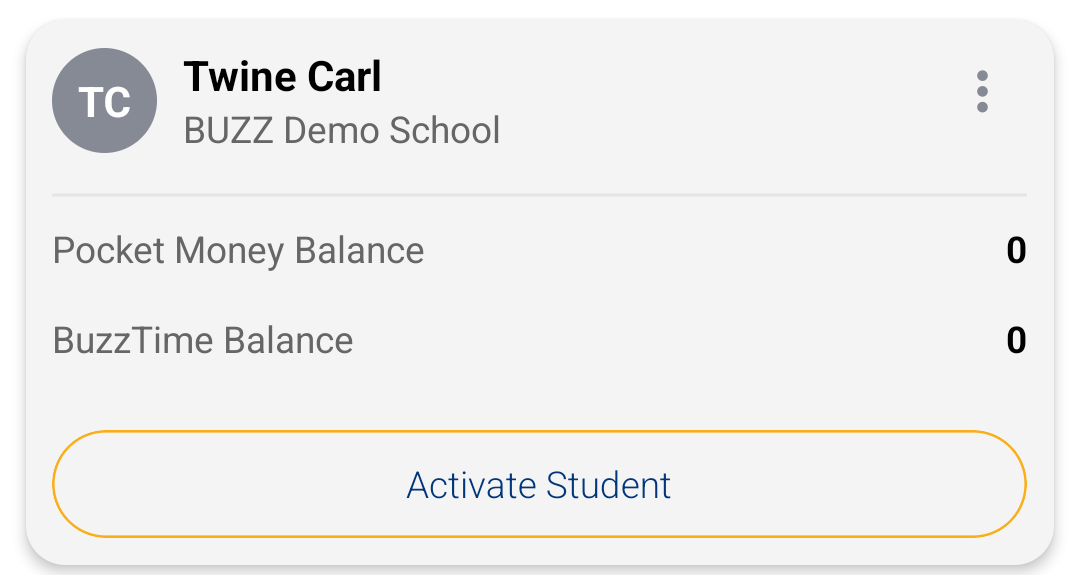The width and height of the screenshot is (1080, 575).
Task: Click the word 'BuzzTime' in balance row
Action: (x=133, y=341)
